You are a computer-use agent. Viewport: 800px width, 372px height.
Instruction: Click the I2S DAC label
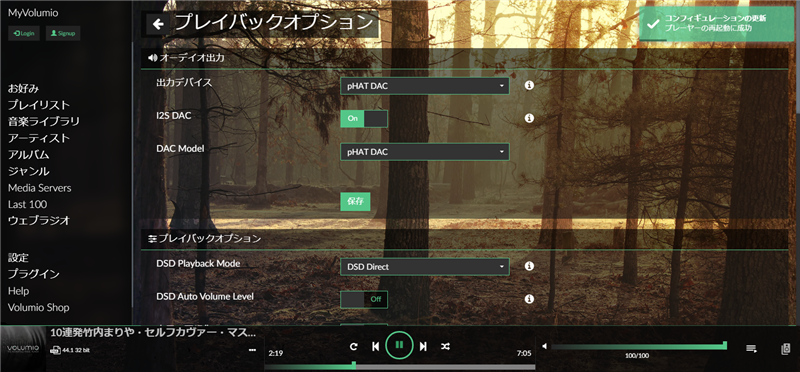pos(173,116)
